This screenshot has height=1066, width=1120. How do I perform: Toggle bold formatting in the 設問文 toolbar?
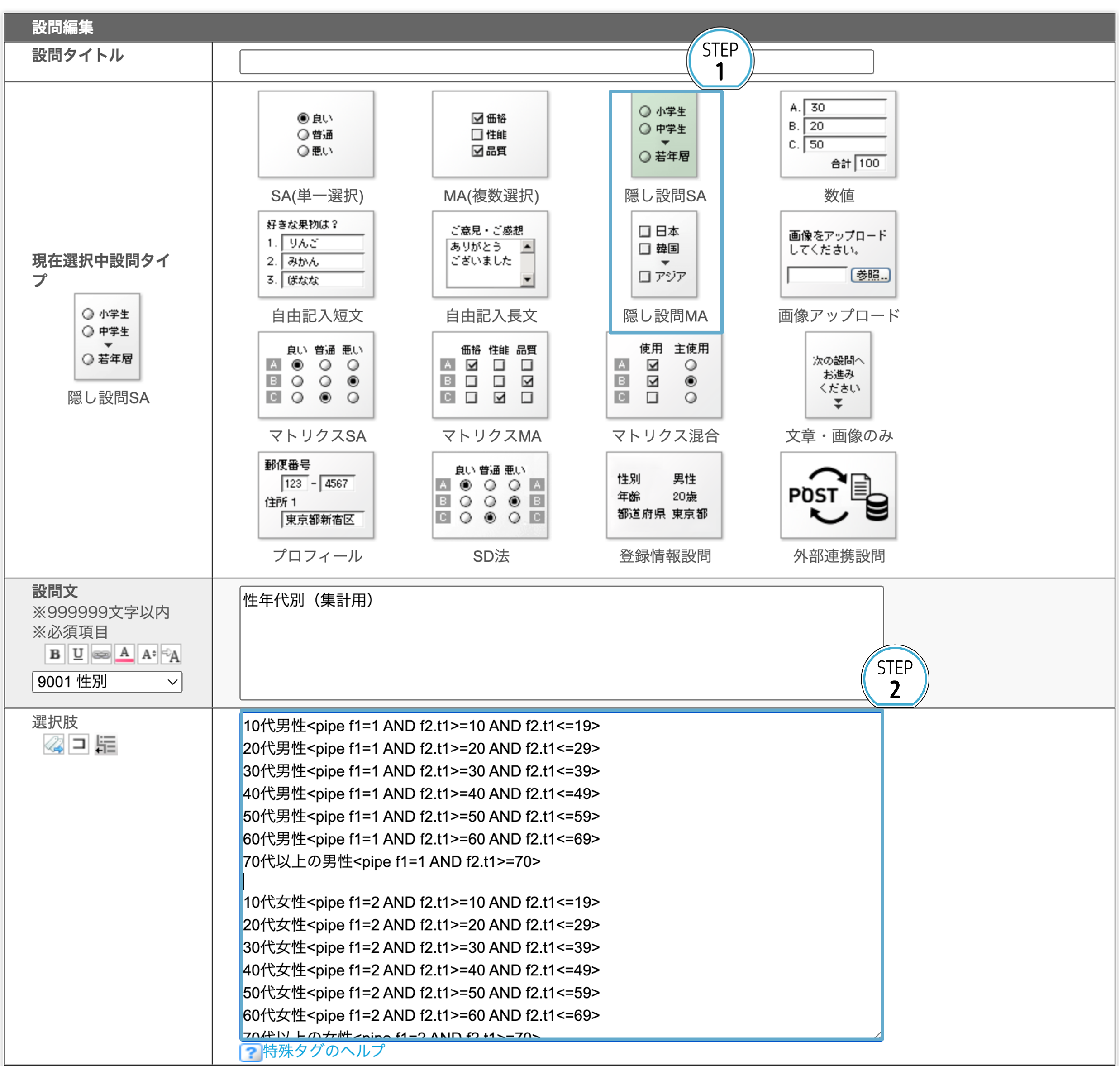pos(54,654)
